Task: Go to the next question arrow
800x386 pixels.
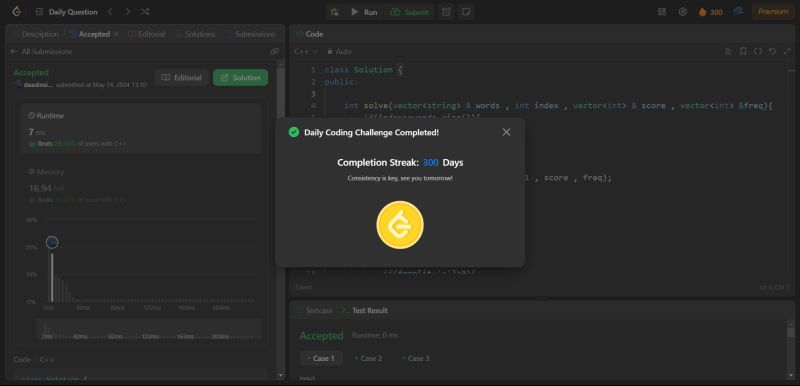Action: click(128, 12)
